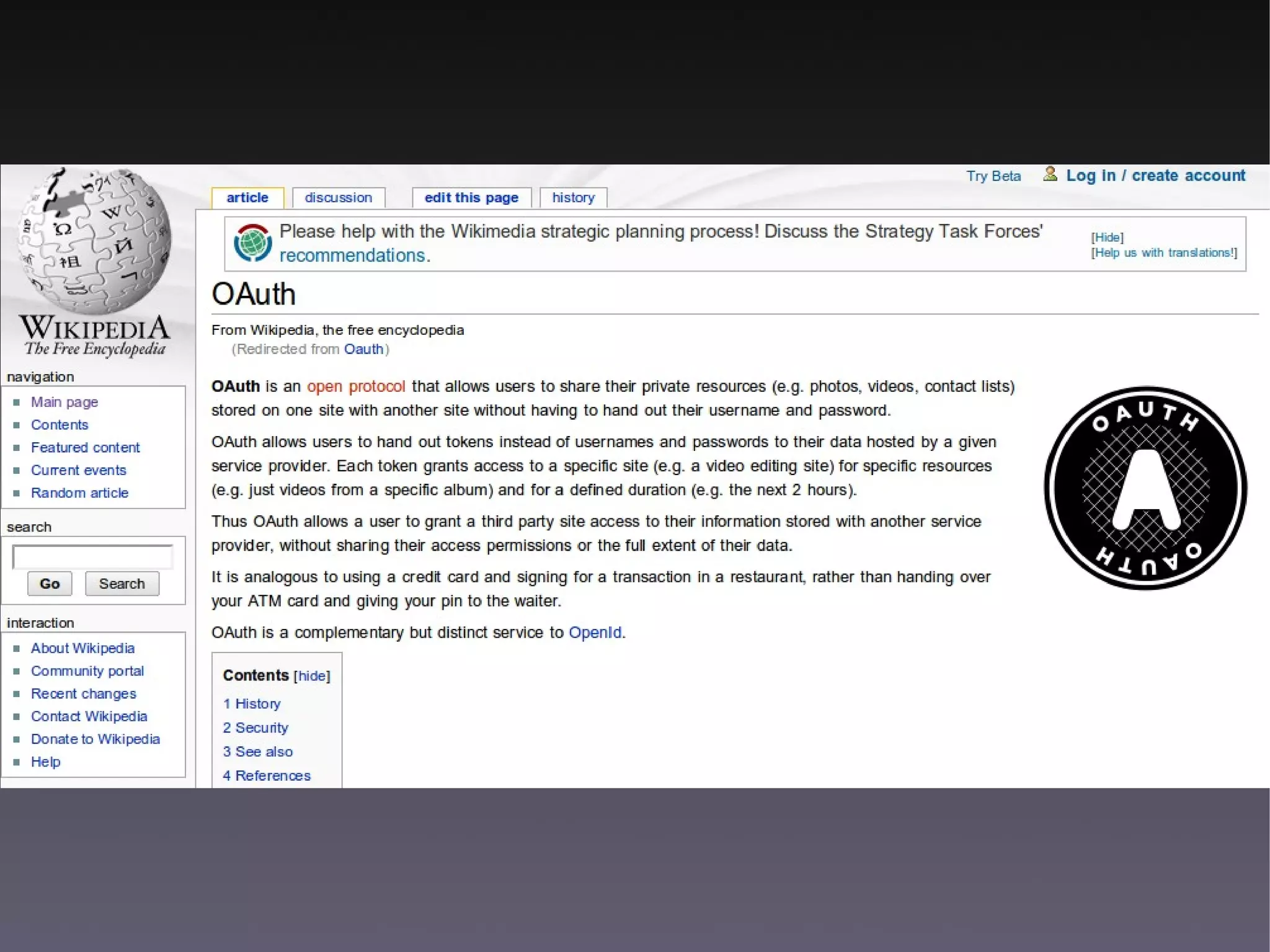Screen dimensions: 1270x952
Task: Click the search input field
Action: [x=92, y=557]
